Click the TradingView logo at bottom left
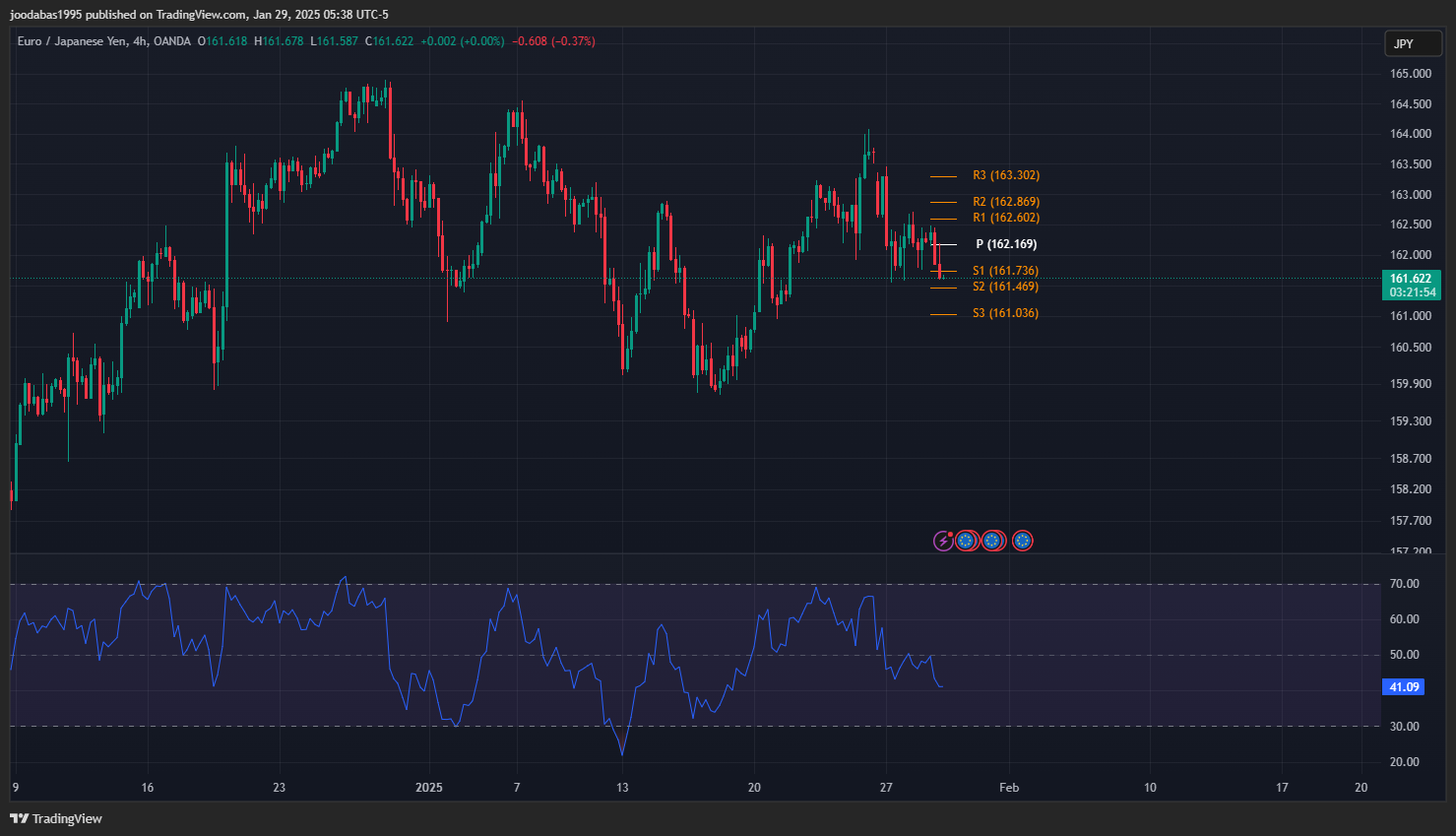This screenshot has height=836, width=1456. point(56,818)
